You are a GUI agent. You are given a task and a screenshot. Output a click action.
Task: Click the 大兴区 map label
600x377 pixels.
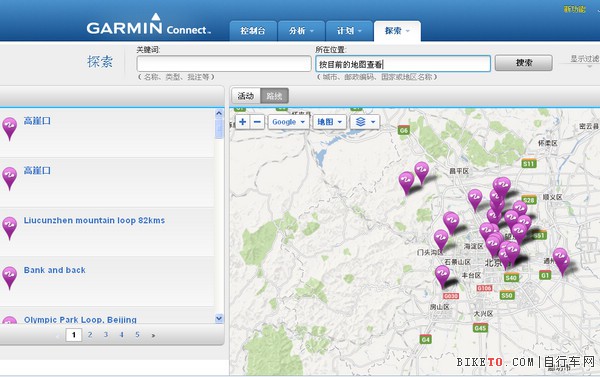pyautogui.click(x=483, y=313)
